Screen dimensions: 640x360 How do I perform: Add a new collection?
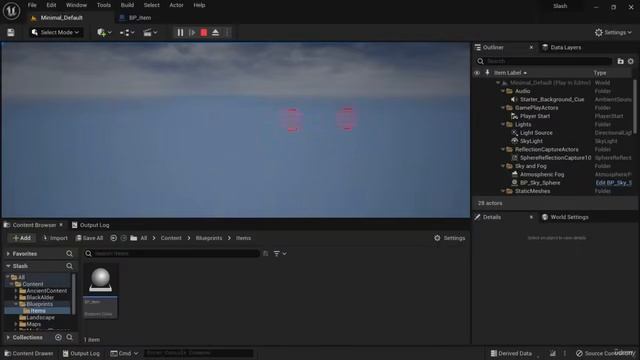coord(58,338)
